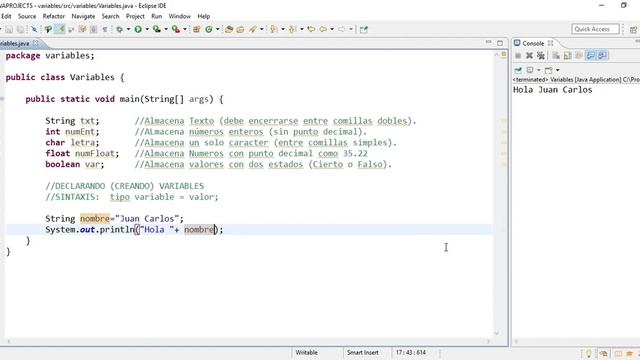Click the green Run button in toolbar

pyautogui.click(x=138, y=29)
